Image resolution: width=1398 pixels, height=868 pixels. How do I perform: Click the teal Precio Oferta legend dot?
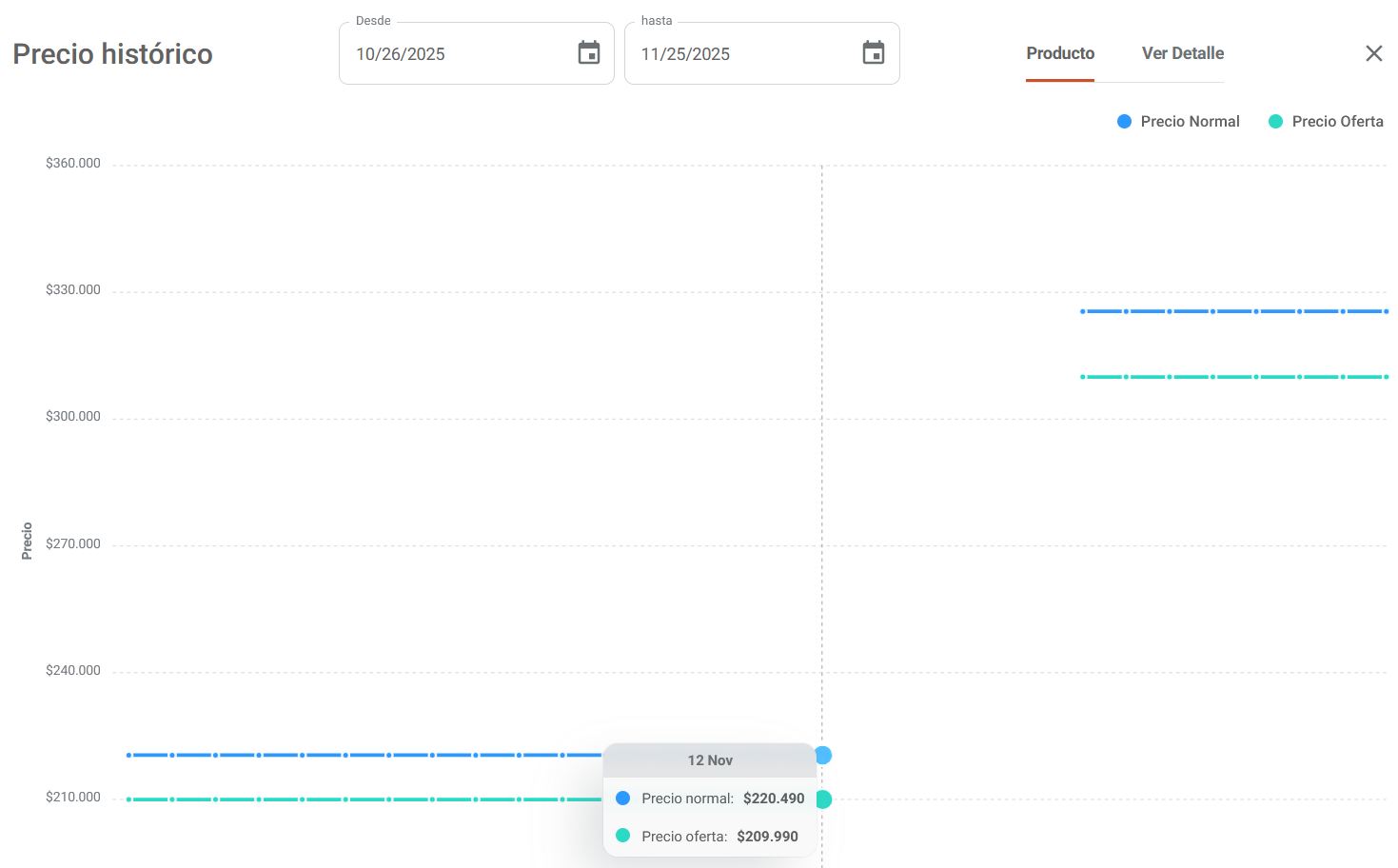click(x=1275, y=122)
